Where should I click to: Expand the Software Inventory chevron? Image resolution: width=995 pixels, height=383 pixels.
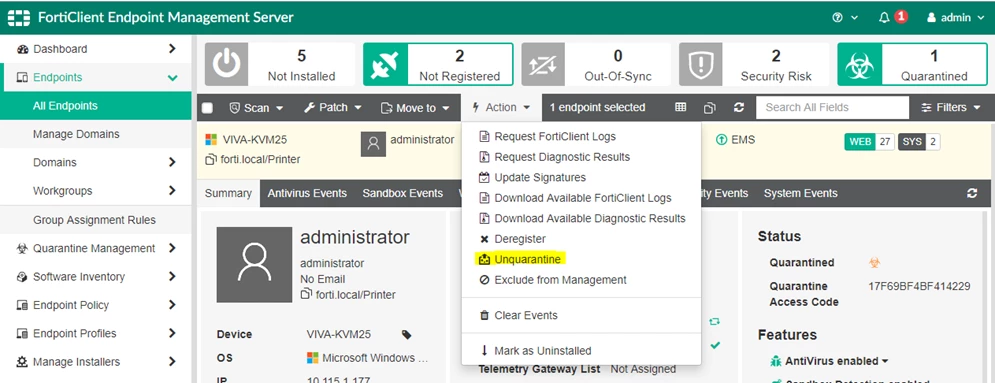tap(172, 276)
